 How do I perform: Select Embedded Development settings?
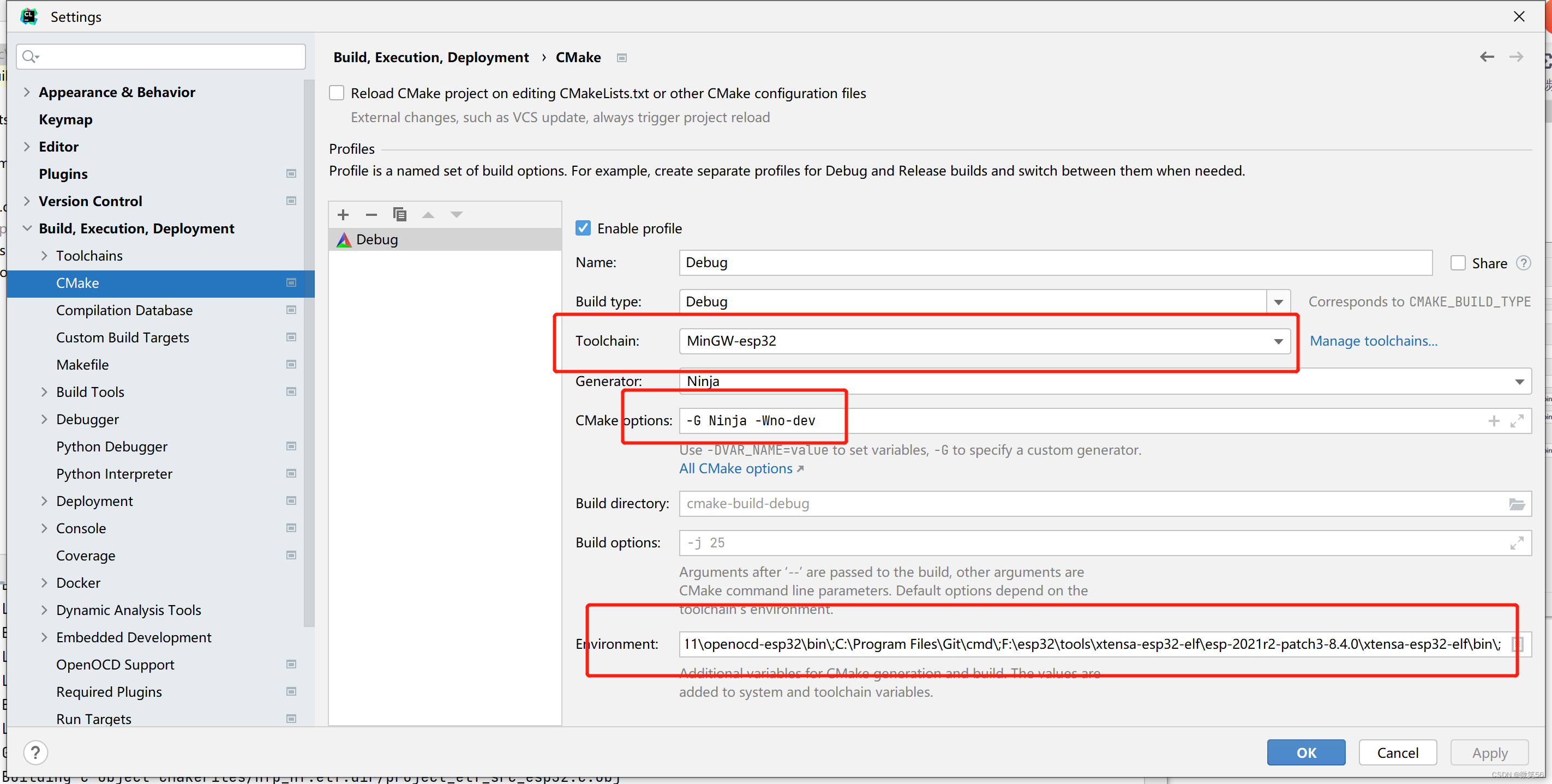coord(134,637)
